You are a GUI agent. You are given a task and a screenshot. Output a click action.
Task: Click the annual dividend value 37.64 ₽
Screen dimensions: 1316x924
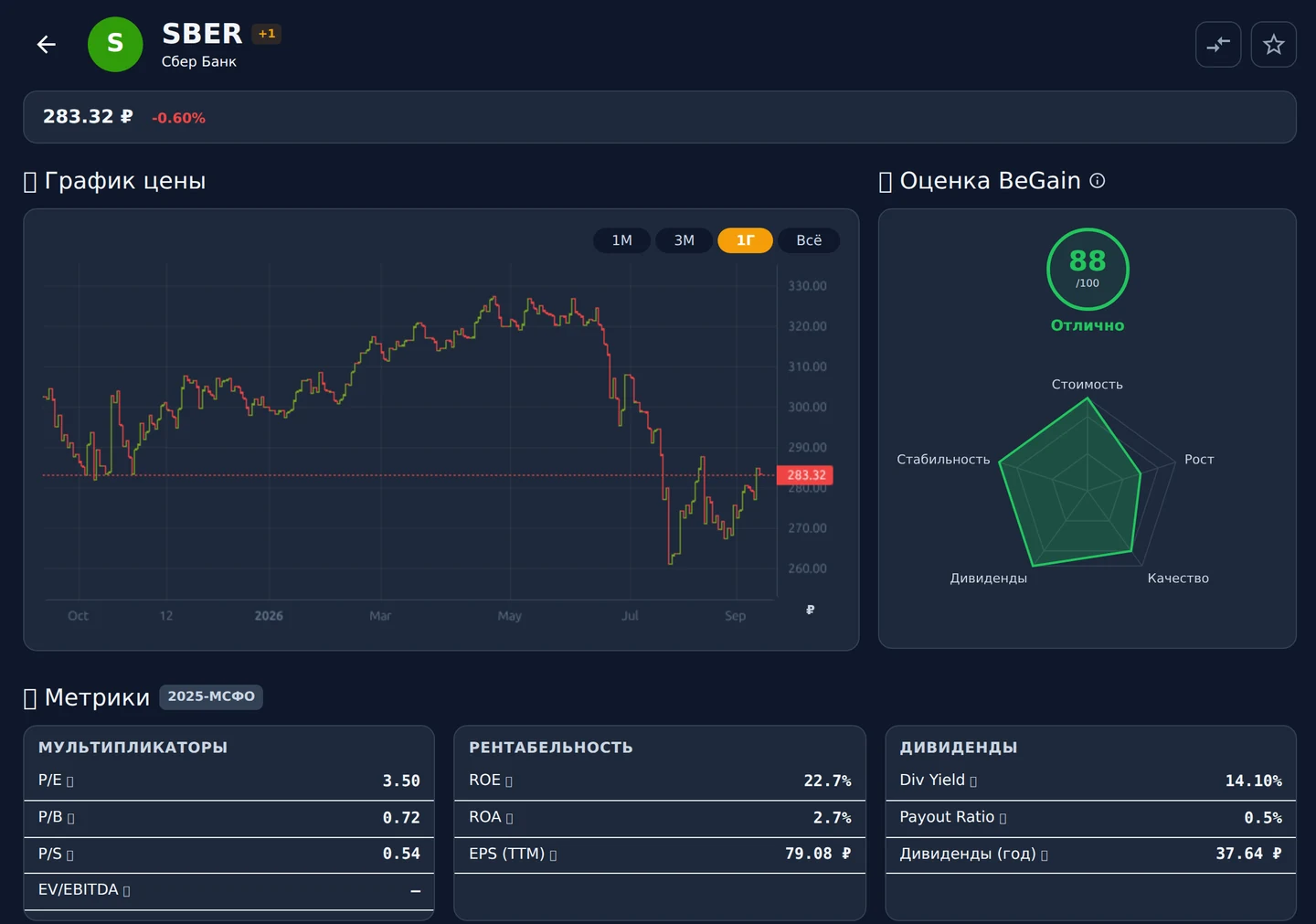(1248, 854)
